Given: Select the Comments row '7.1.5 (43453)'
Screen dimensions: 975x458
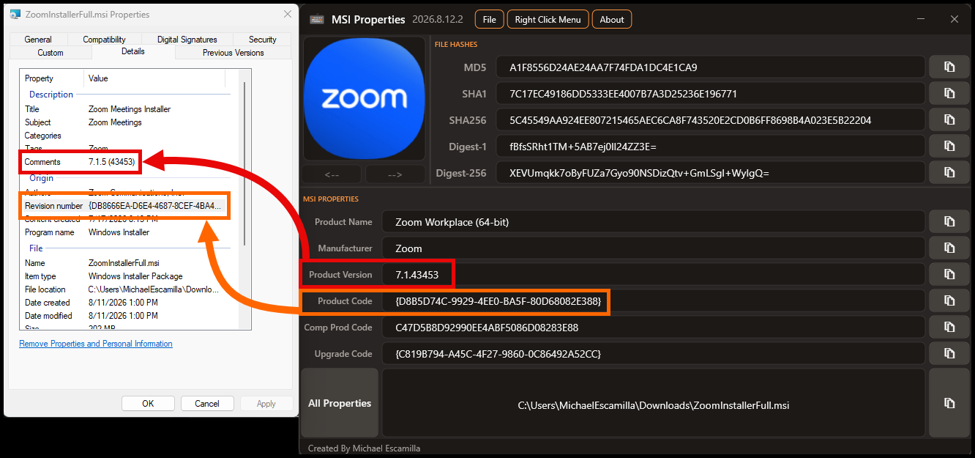Looking at the screenshot, I should pos(127,162).
